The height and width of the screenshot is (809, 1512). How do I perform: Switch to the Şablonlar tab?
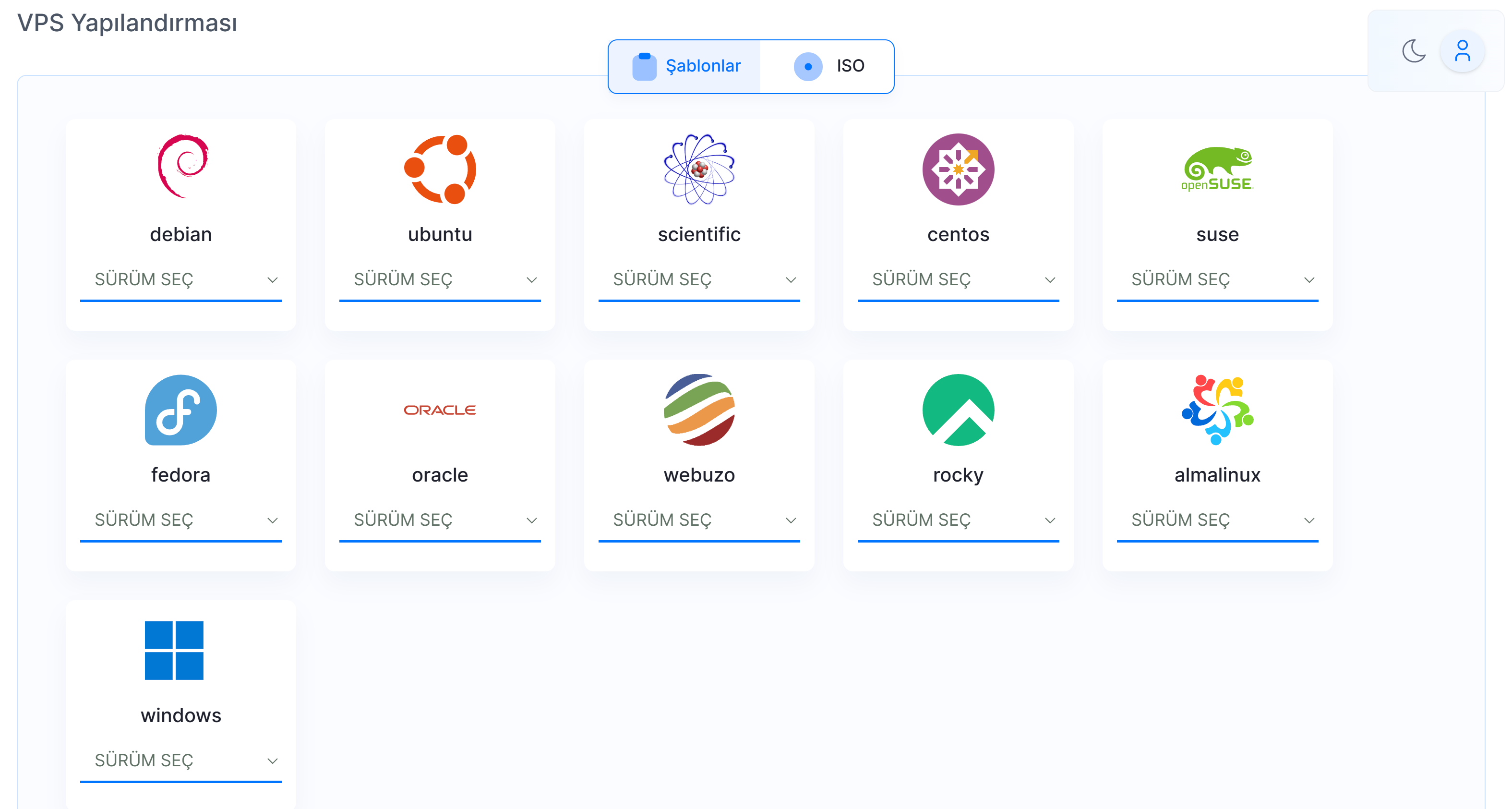coord(684,66)
